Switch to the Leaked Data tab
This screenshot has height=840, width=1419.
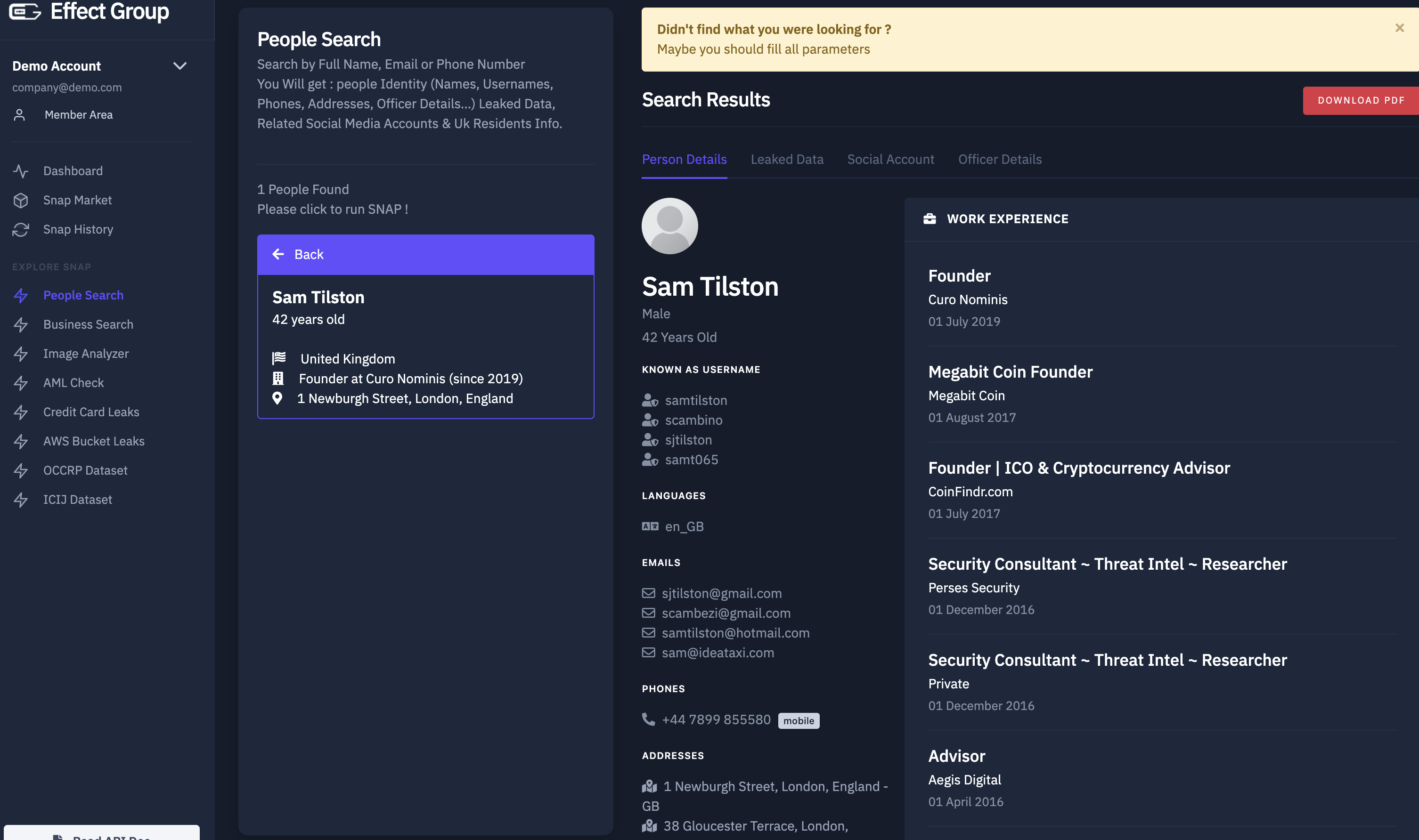coord(786,160)
